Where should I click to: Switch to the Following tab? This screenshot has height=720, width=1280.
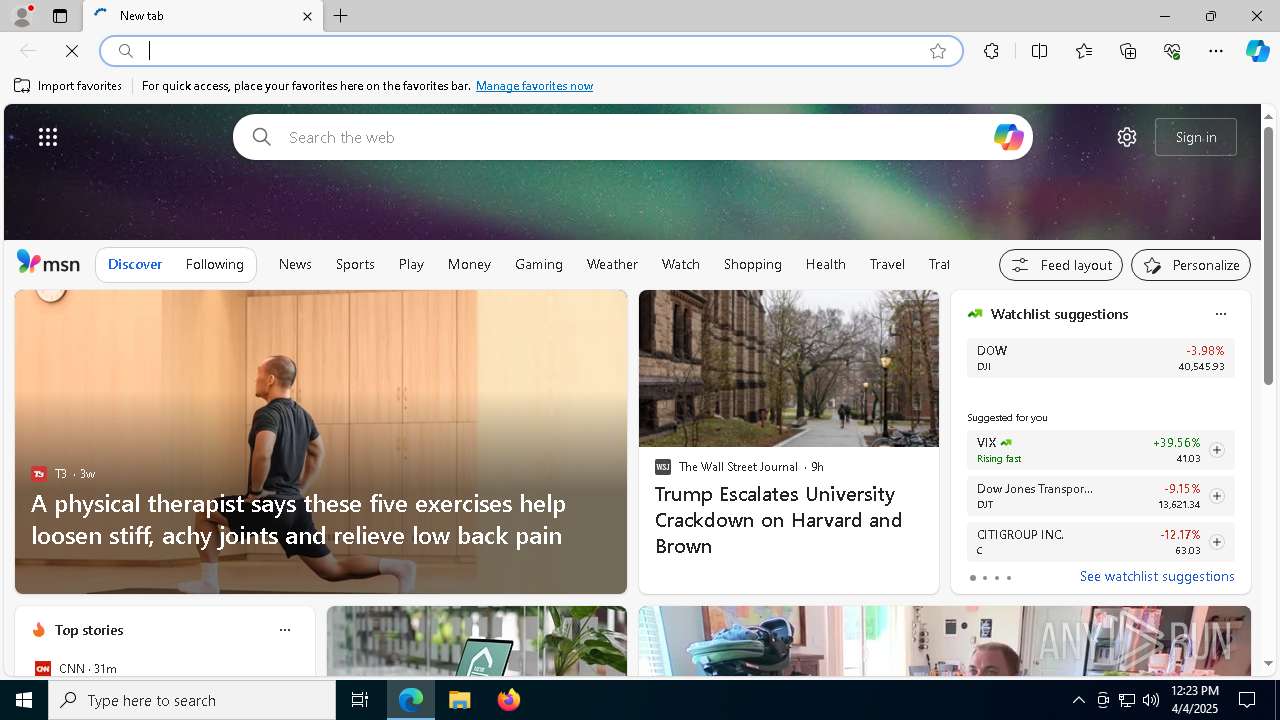[x=214, y=264]
